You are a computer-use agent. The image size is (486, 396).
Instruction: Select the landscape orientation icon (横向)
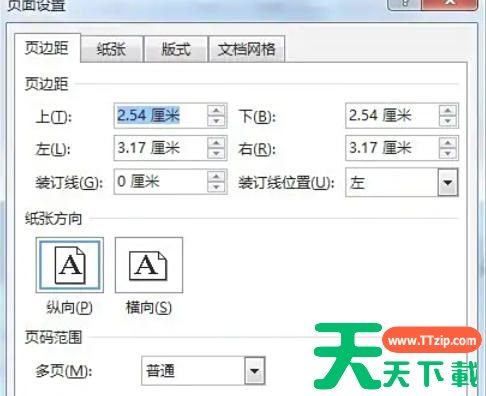pyautogui.click(x=149, y=265)
